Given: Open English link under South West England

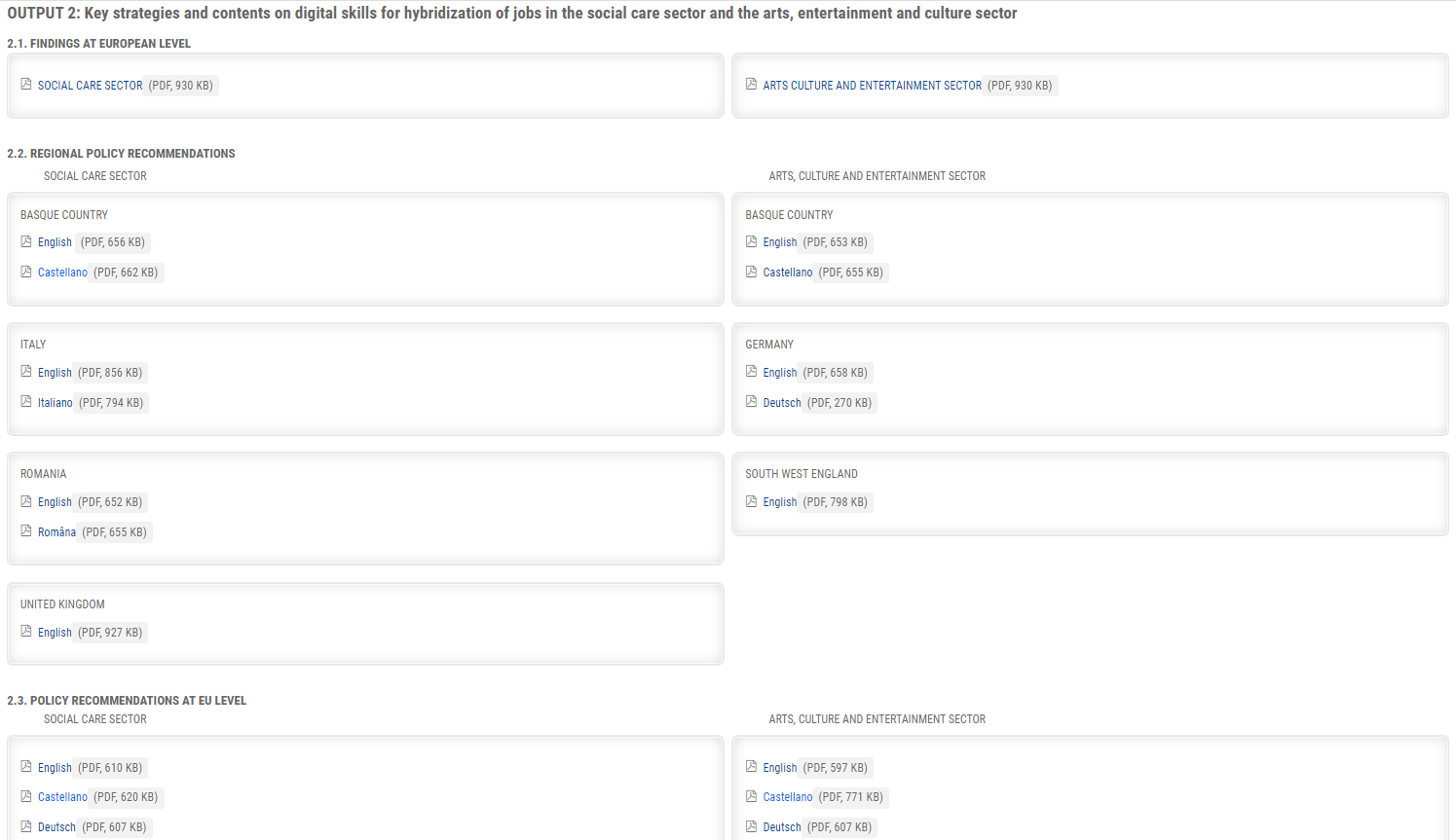Looking at the screenshot, I should click(x=779, y=502).
